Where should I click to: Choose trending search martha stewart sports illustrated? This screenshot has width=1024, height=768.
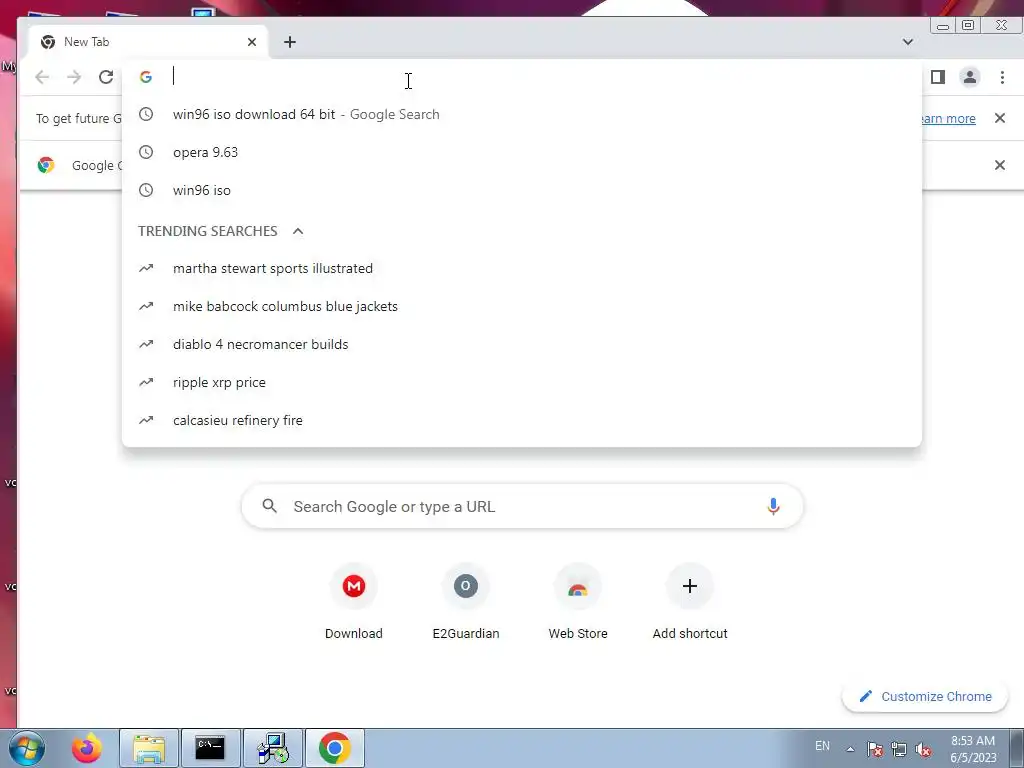522,268
